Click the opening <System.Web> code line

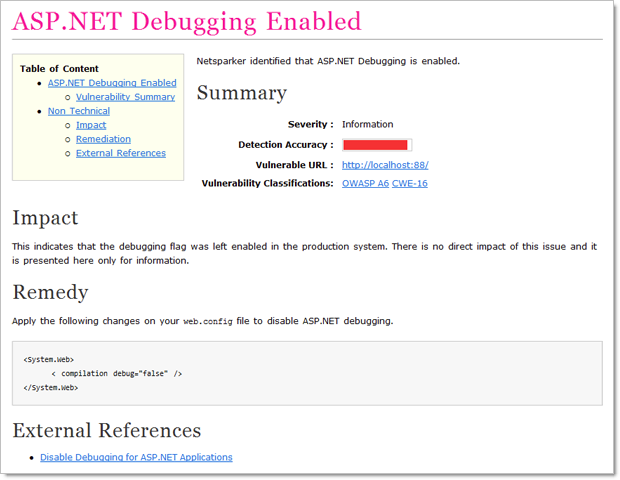pyautogui.click(x=49, y=359)
